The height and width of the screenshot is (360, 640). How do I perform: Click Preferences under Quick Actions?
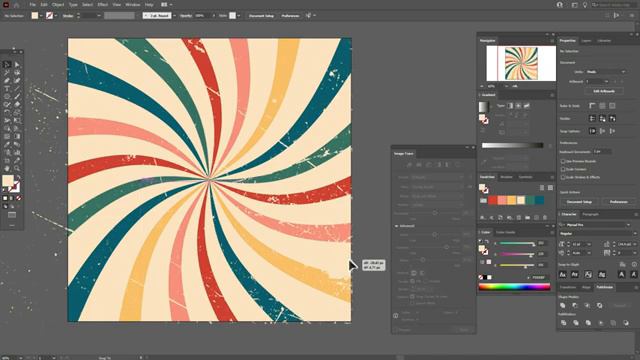coord(618,202)
